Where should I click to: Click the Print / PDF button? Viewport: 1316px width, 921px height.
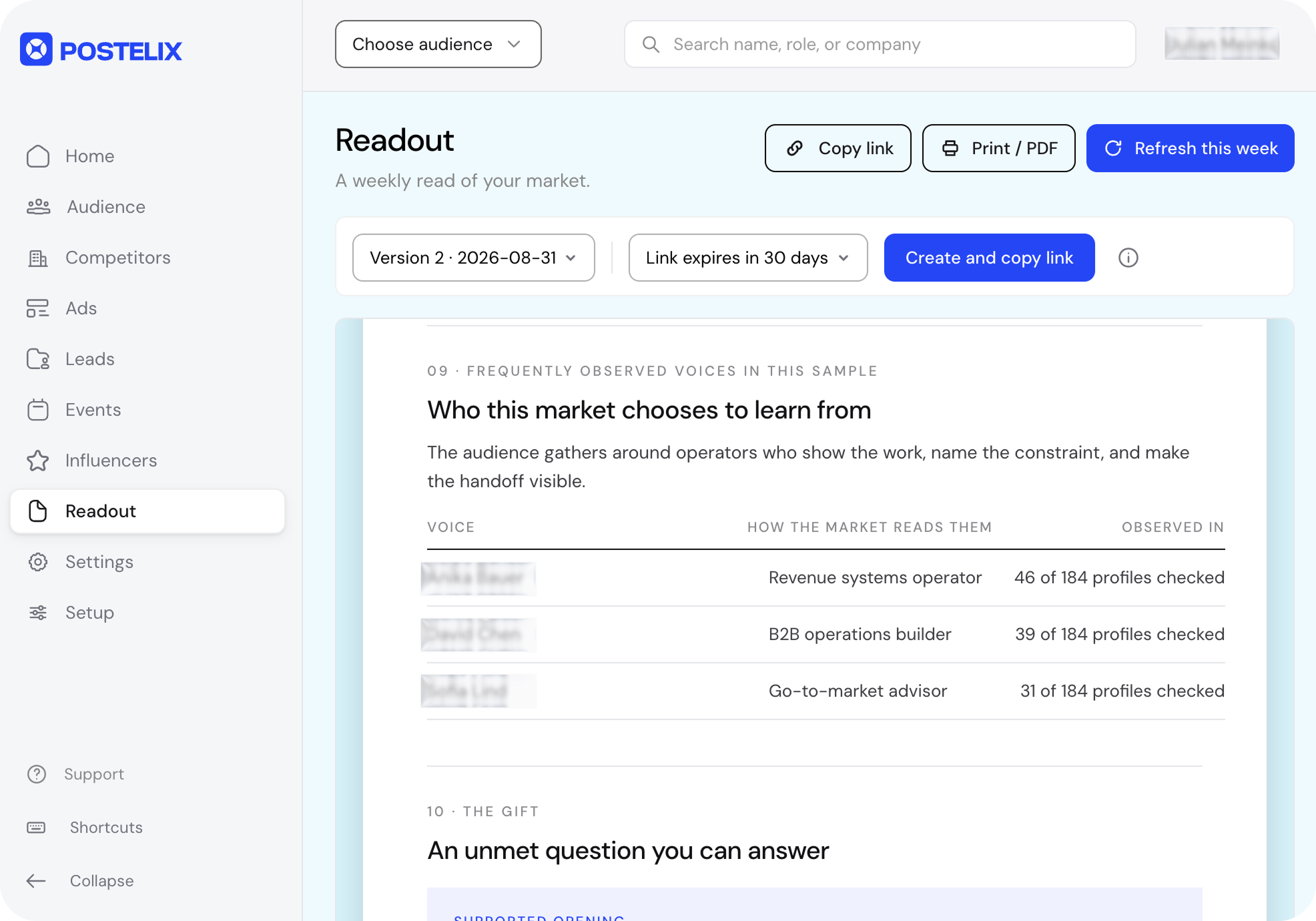tap(998, 148)
